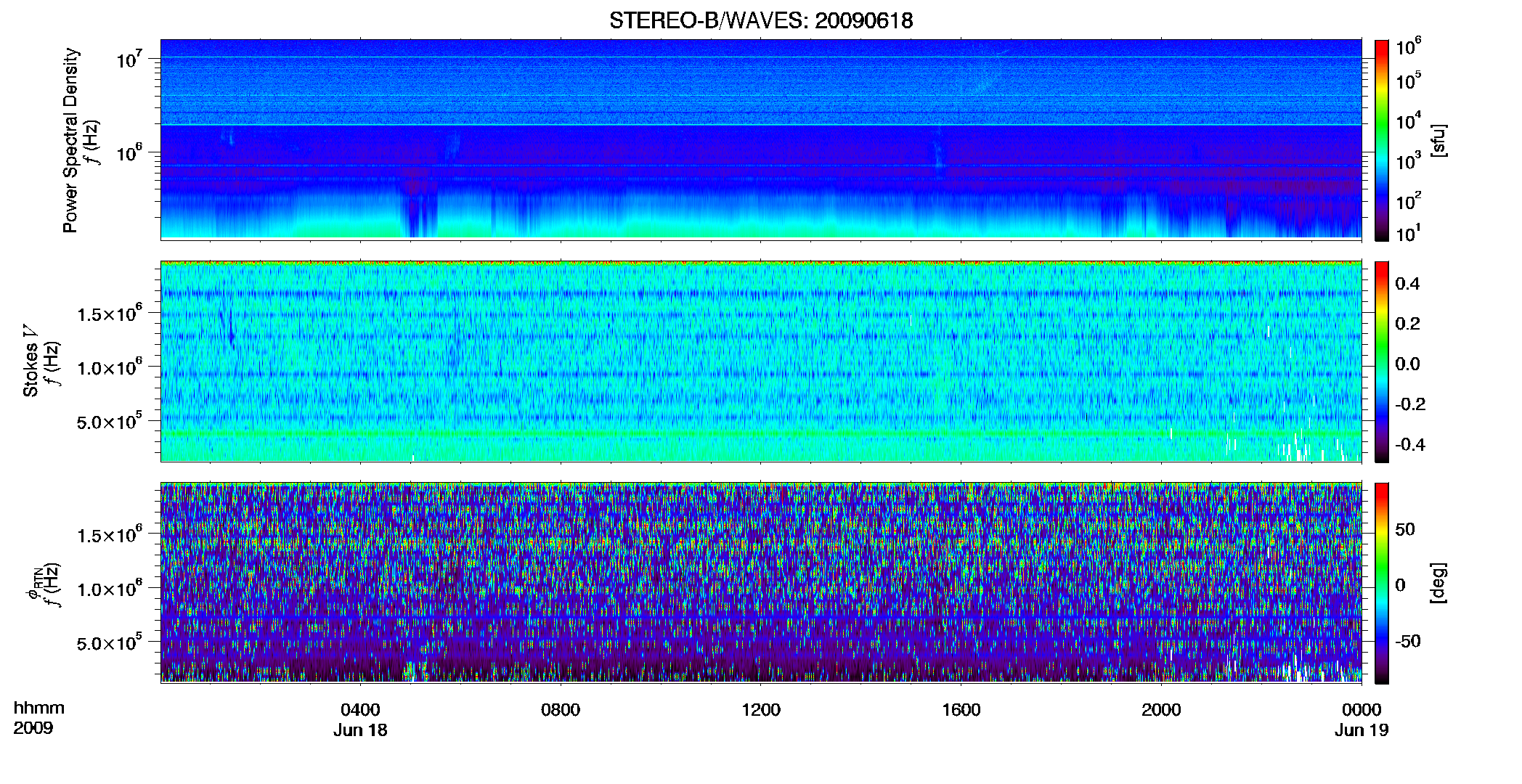Screen dimensions: 1522x784
Task: Click the φRTN direction spectrogram panel
Action: (x=761, y=582)
